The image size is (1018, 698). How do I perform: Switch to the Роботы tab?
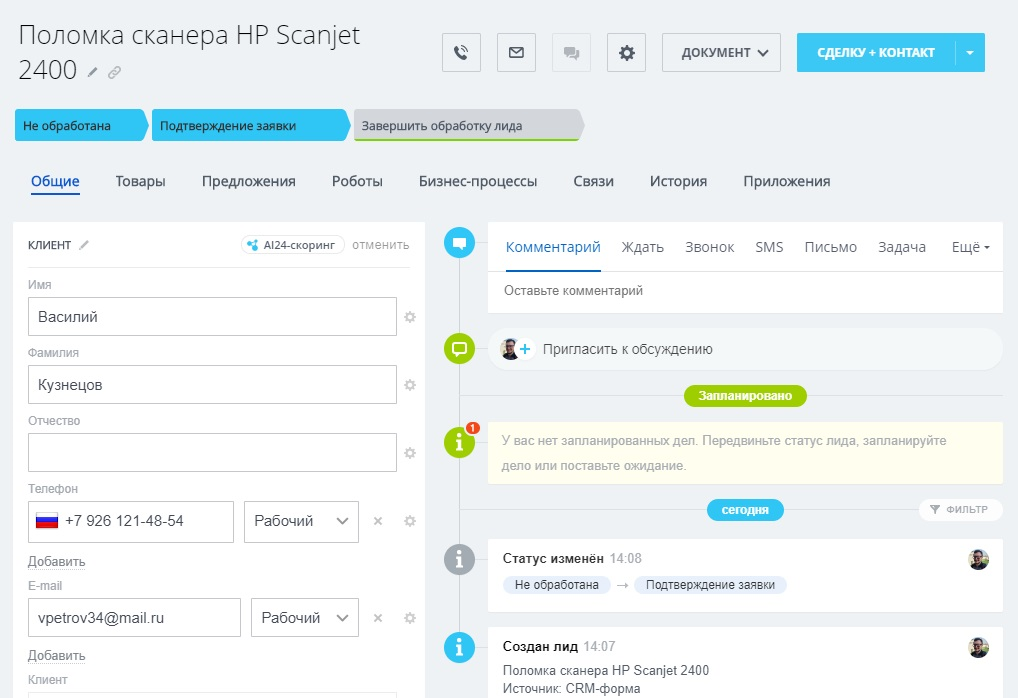(x=357, y=182)
